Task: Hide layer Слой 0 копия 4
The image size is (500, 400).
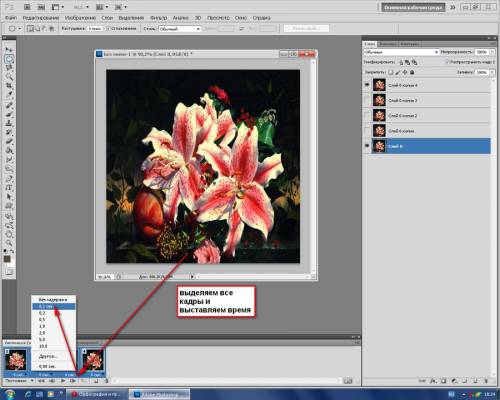Action: point(367,85)
